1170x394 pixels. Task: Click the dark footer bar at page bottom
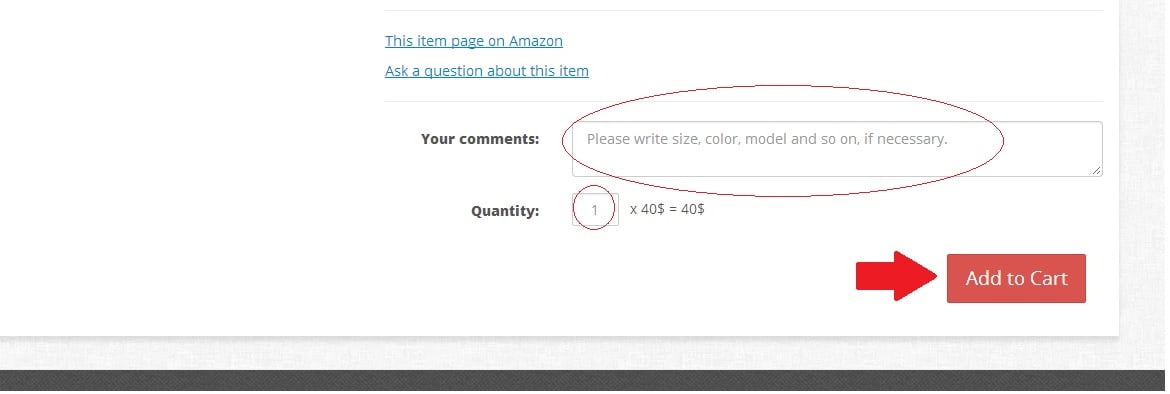coord(585,381)
